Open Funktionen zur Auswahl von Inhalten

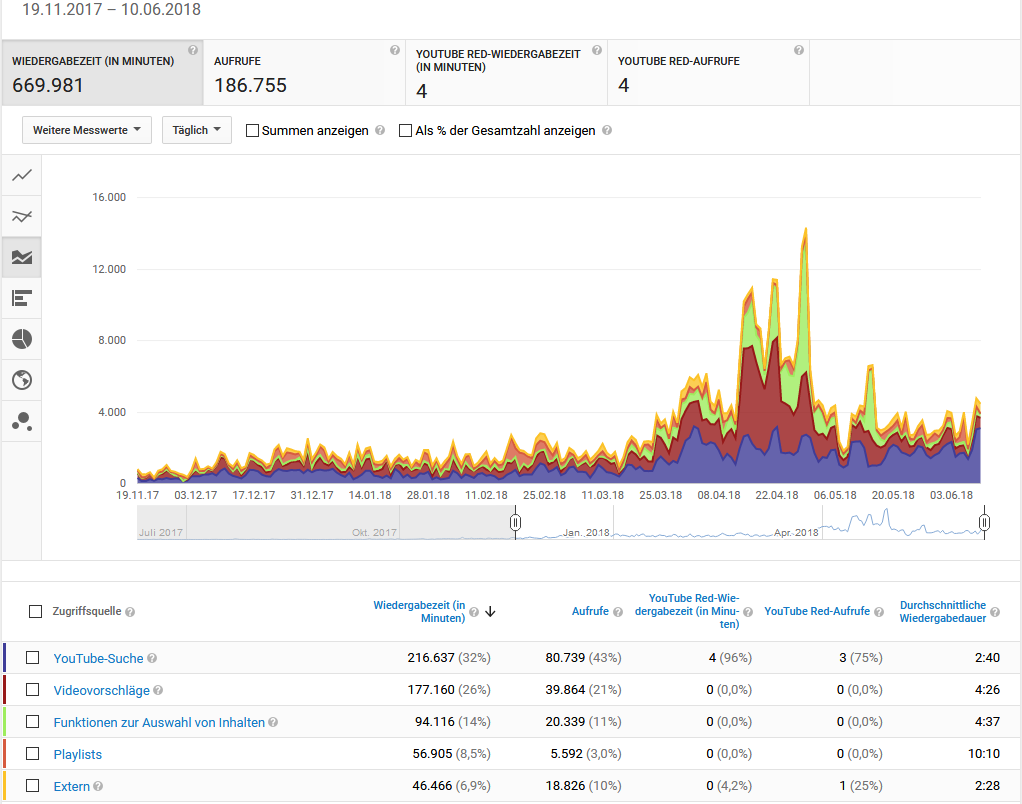click(x=159, y=722)
